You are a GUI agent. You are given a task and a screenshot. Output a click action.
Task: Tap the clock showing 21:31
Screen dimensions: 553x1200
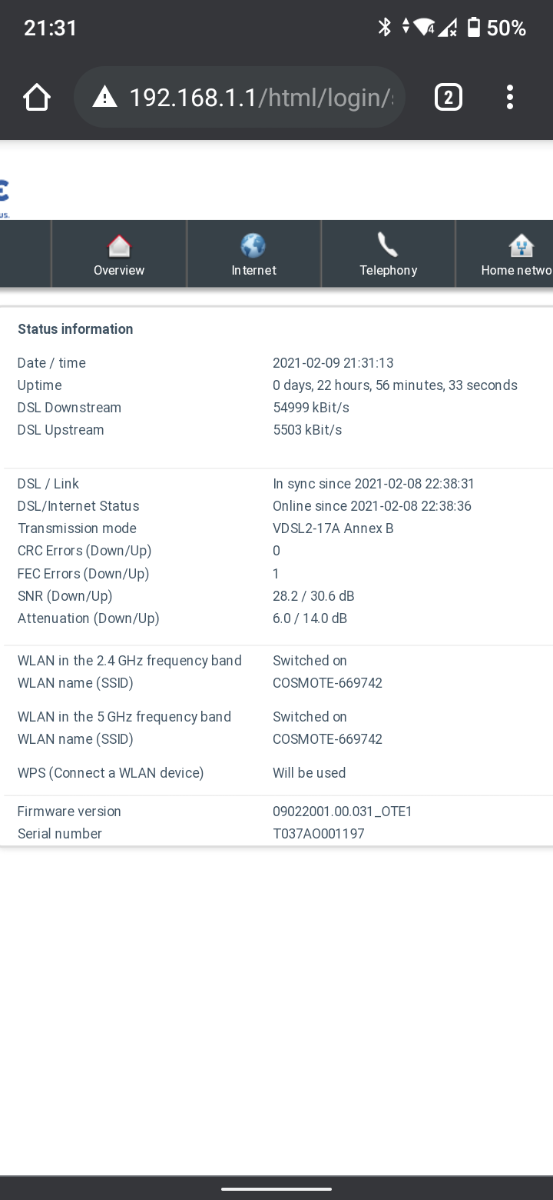(50, 28)
